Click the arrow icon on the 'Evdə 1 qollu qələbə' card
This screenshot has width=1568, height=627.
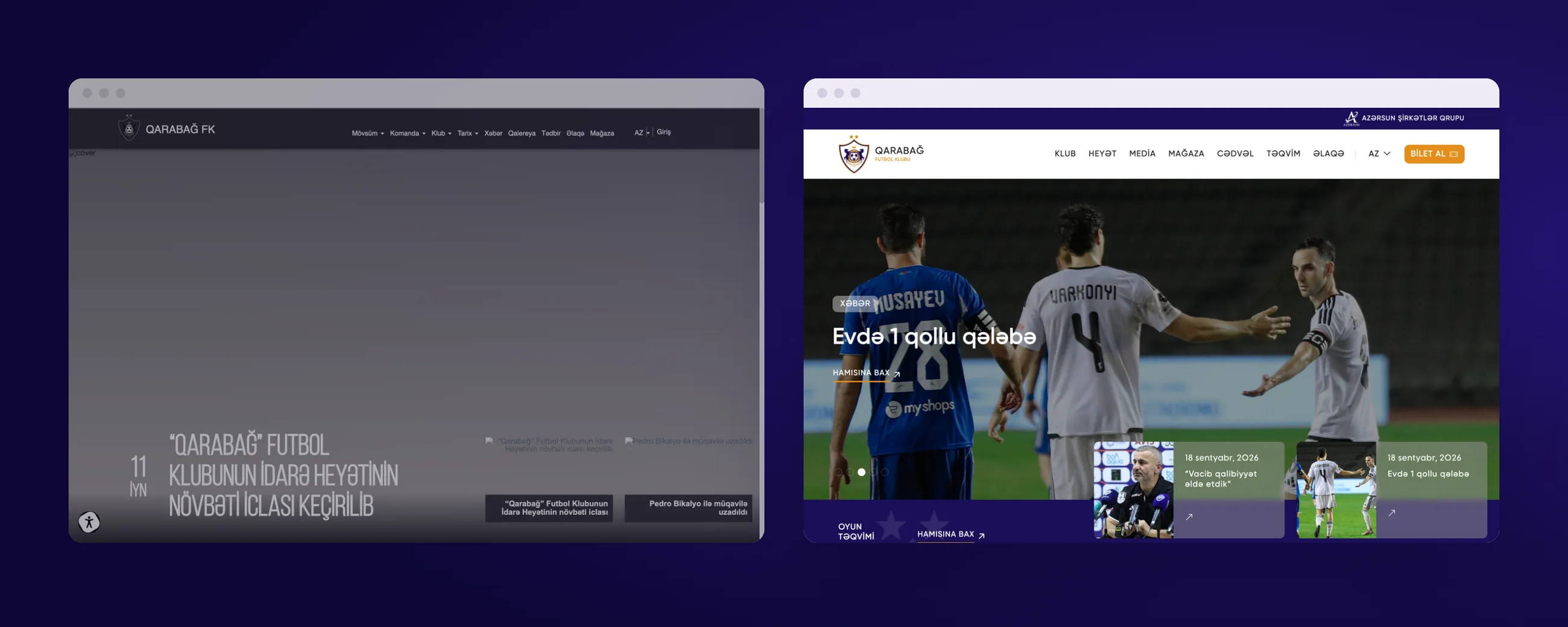1391,513
